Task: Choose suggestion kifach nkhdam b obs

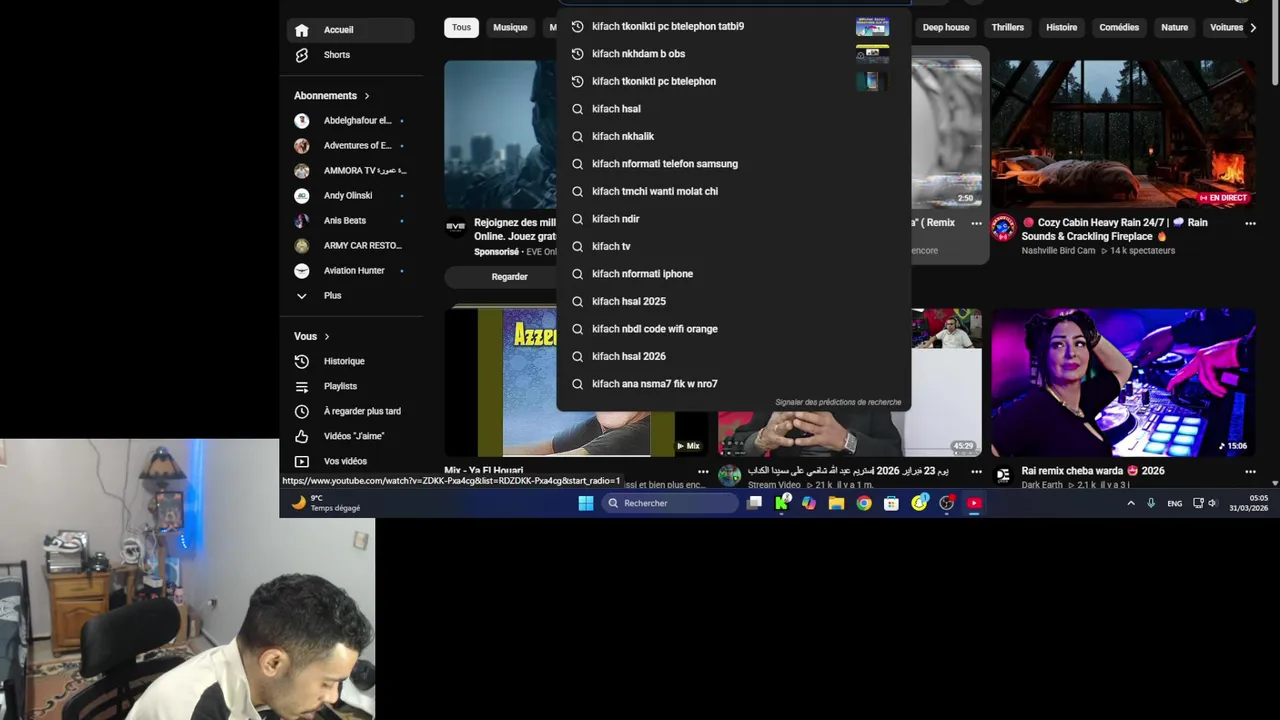Action: 733,54
